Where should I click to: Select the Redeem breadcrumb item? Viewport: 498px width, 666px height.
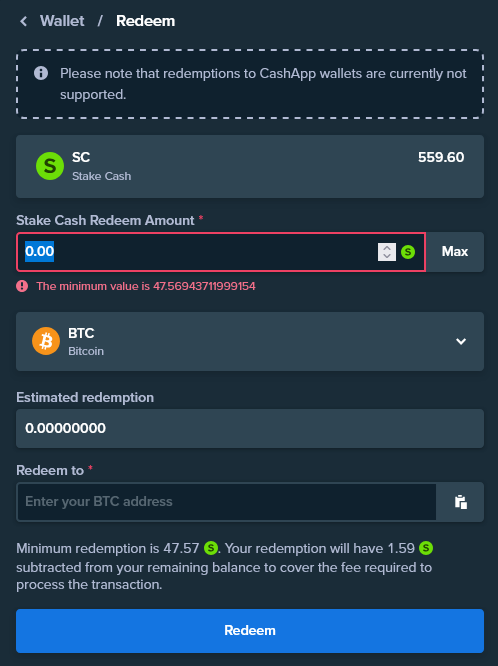pyautogui.click(x=145, y=21)
